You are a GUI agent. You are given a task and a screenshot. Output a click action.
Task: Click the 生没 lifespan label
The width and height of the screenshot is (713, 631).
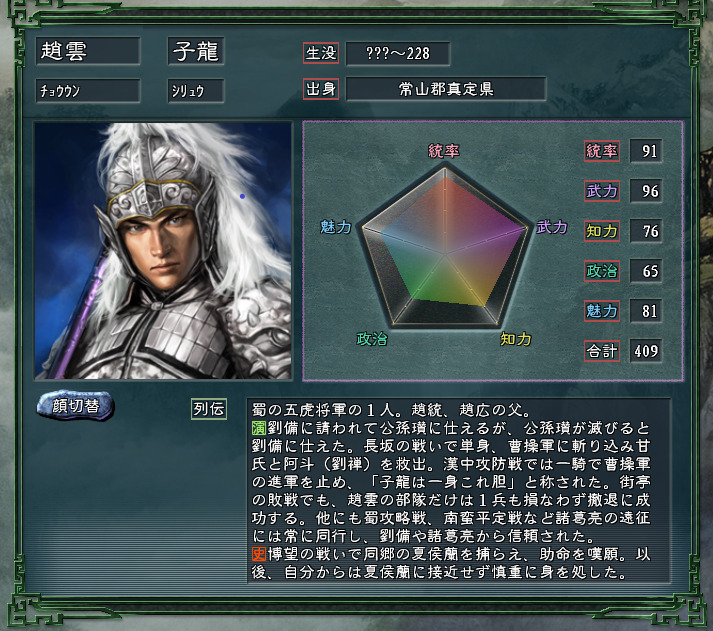click(321, 53)
